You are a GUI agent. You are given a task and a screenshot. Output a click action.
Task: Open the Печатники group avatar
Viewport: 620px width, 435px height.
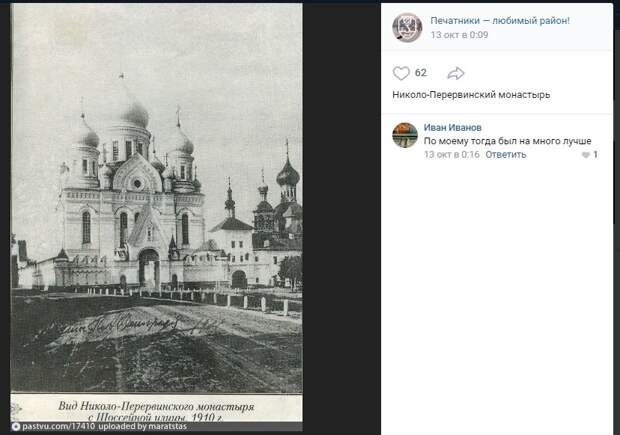407,27
